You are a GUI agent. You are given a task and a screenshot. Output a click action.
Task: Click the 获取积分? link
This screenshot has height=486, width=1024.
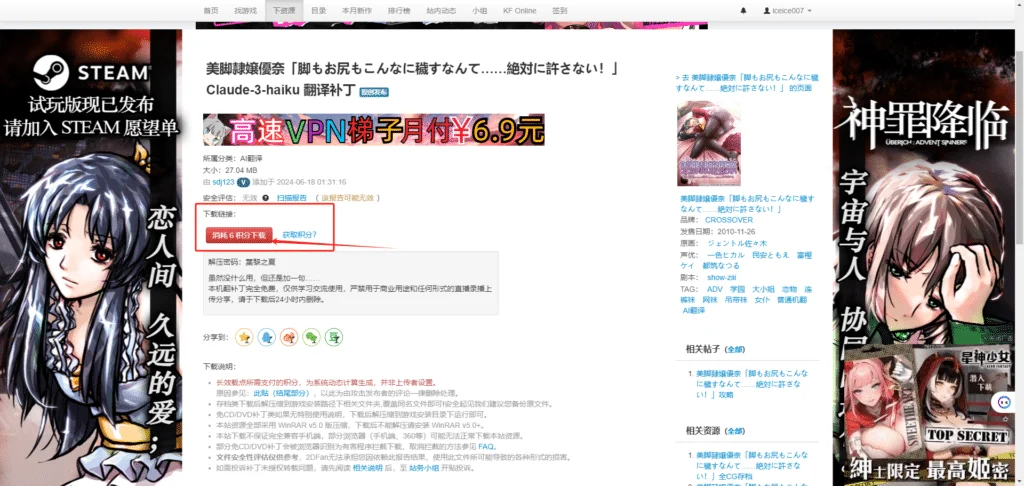click(x=299, y=235)
